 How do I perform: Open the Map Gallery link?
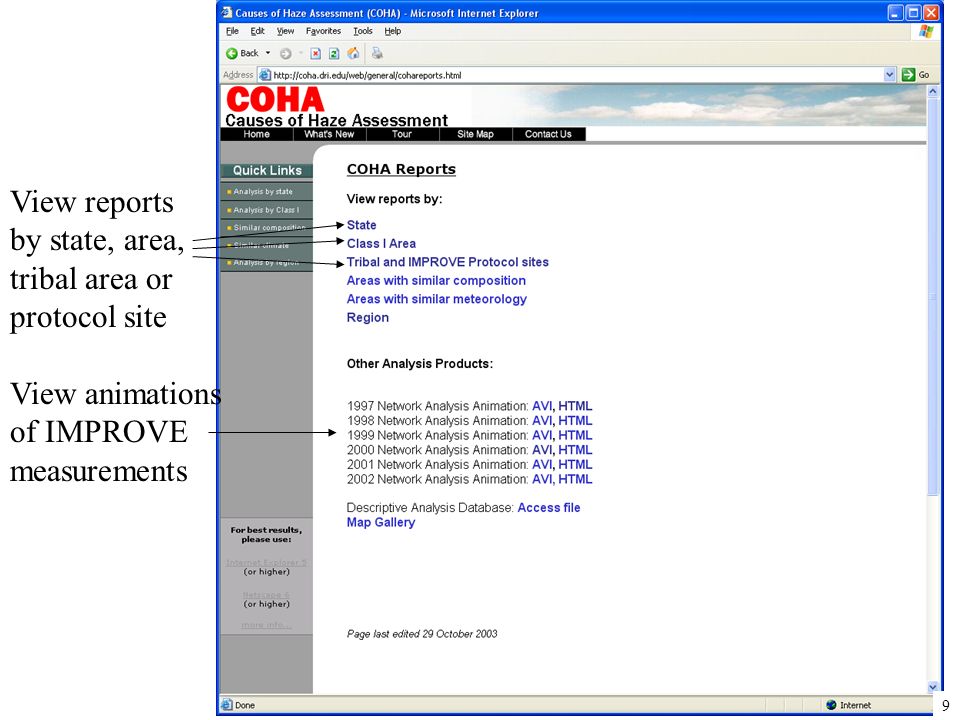pyautogui.click(x=381, y=522)
